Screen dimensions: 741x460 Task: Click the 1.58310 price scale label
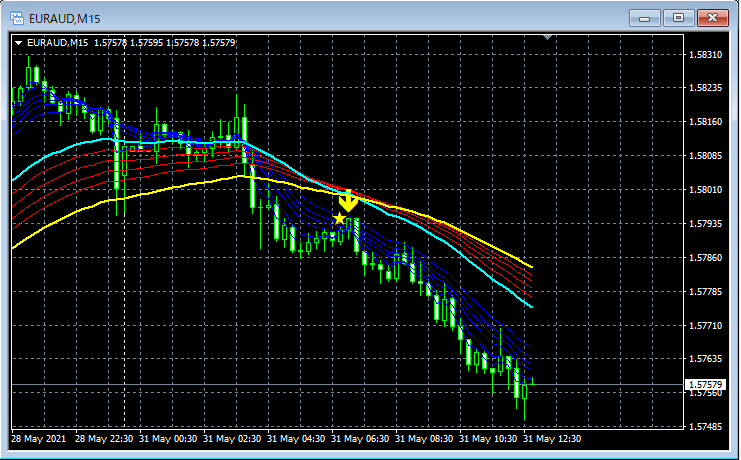point(706,55)
